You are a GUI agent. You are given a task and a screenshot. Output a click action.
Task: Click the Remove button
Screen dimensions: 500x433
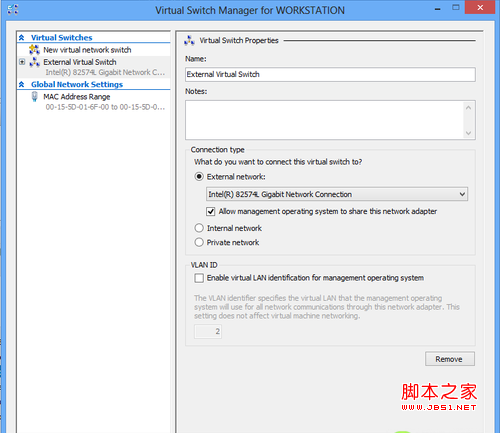point(450,359)
